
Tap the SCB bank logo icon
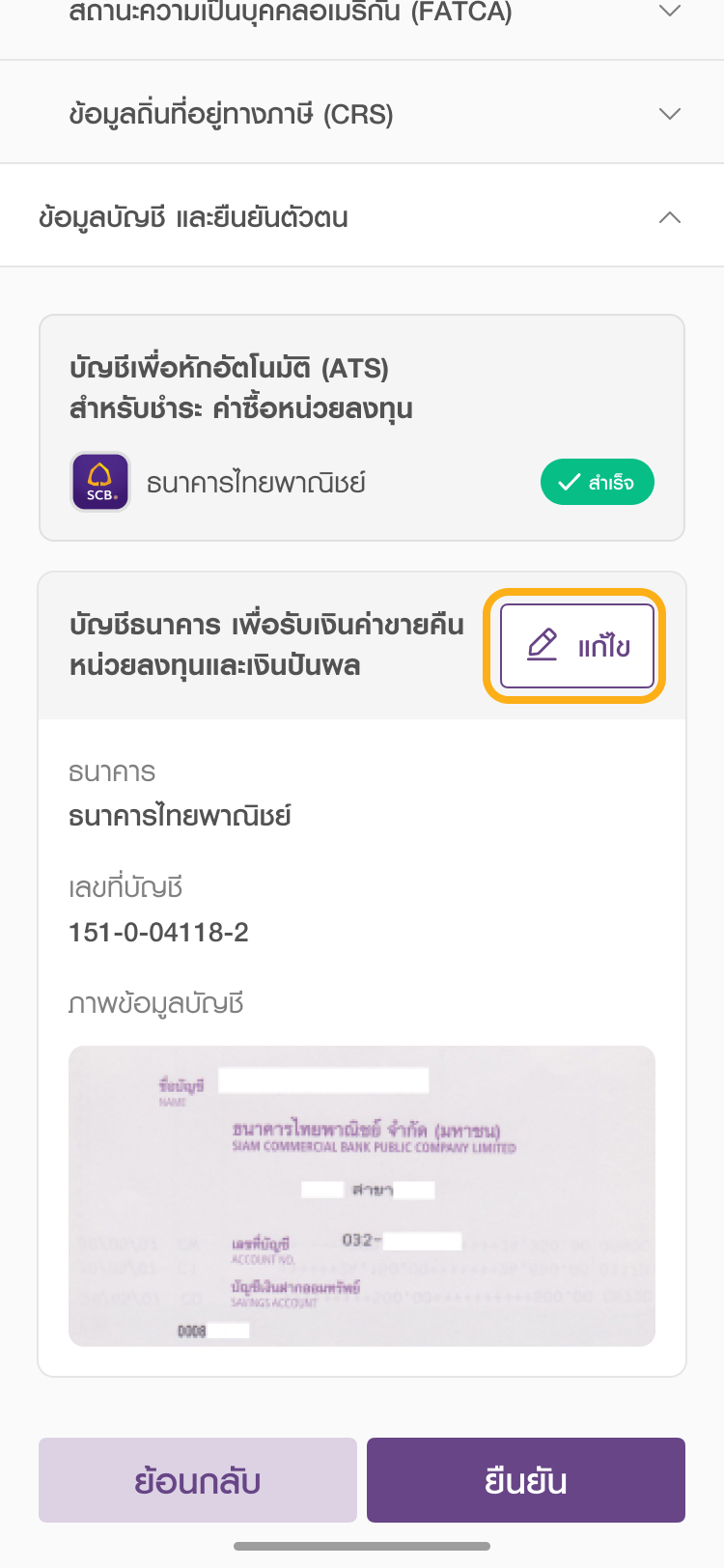pyautogui.click(x=100, y=482)
